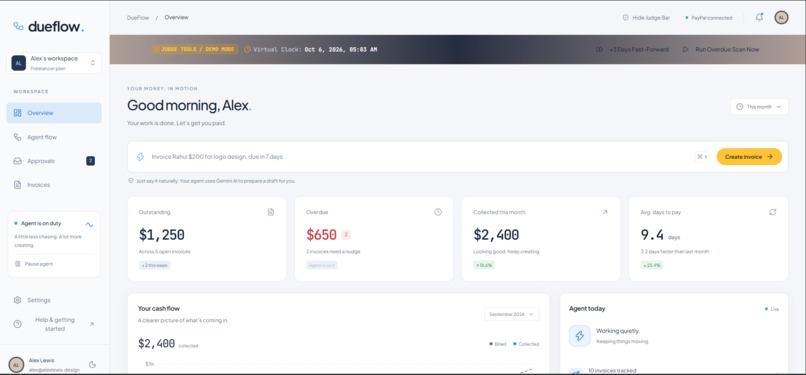Click the AL workspace avatar badge
Screen dimensions: 806x375
[19, 63]
